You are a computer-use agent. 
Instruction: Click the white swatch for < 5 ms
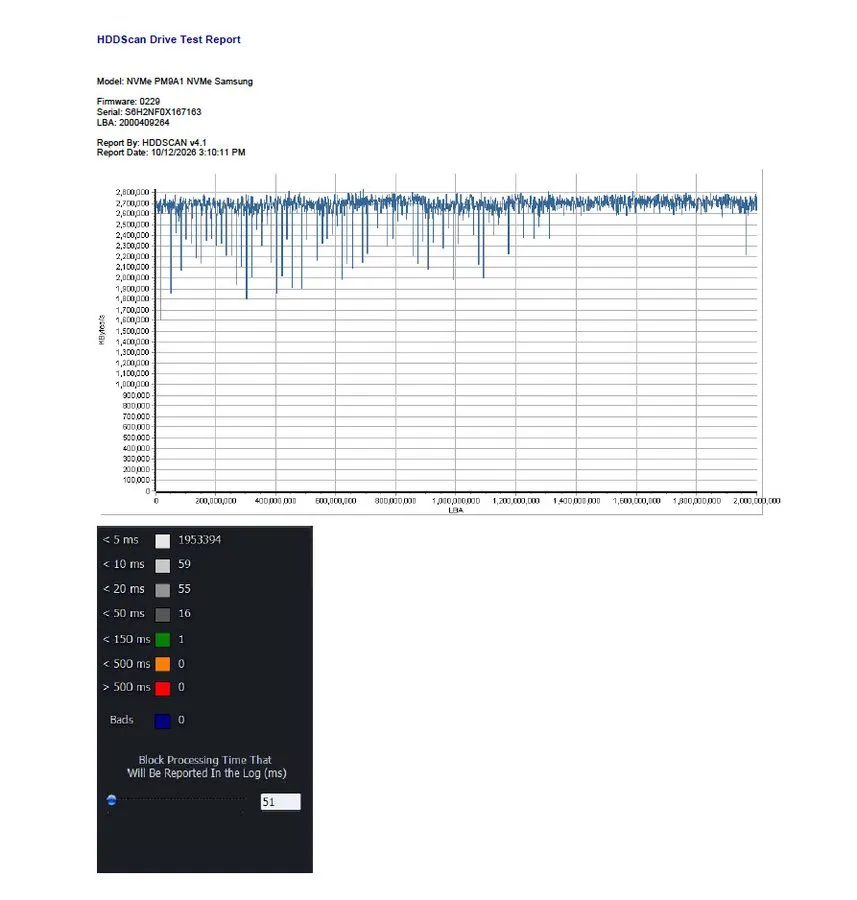pyautogui.click(x=162, y=541)
